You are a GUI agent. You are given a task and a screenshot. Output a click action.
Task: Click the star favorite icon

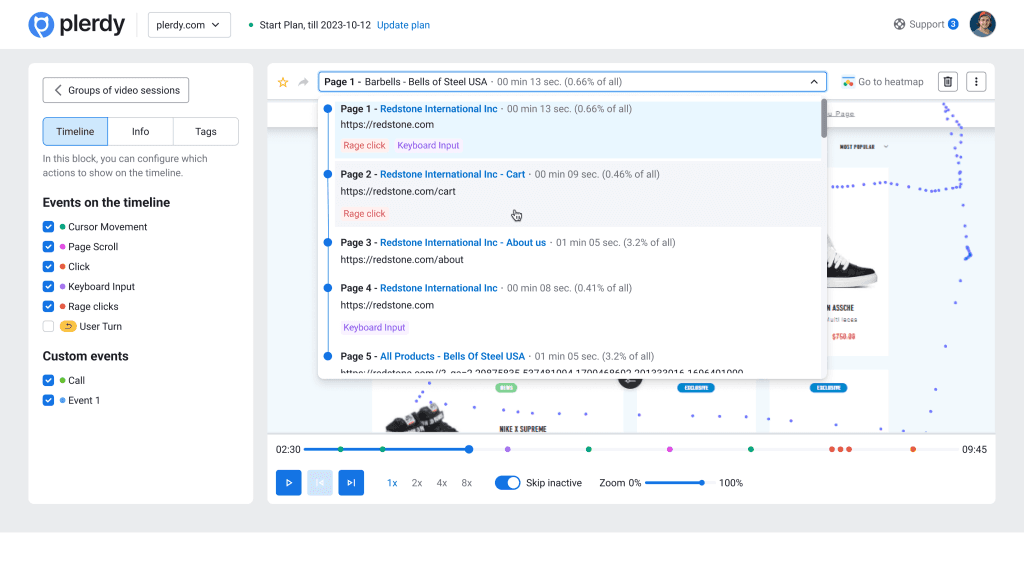point(283,82)
